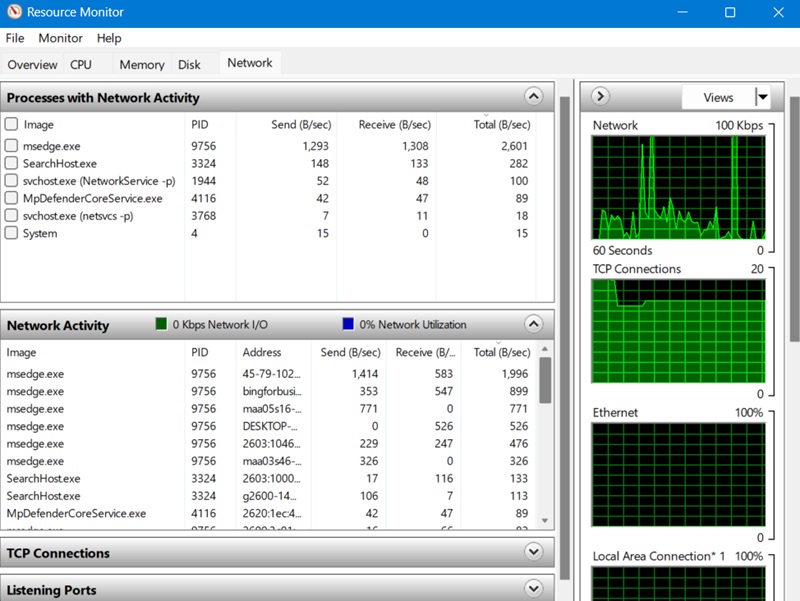Screen dimensions: 800x601
Task: Select the Image header checkbox to filter all
Action: click(11, 124)
